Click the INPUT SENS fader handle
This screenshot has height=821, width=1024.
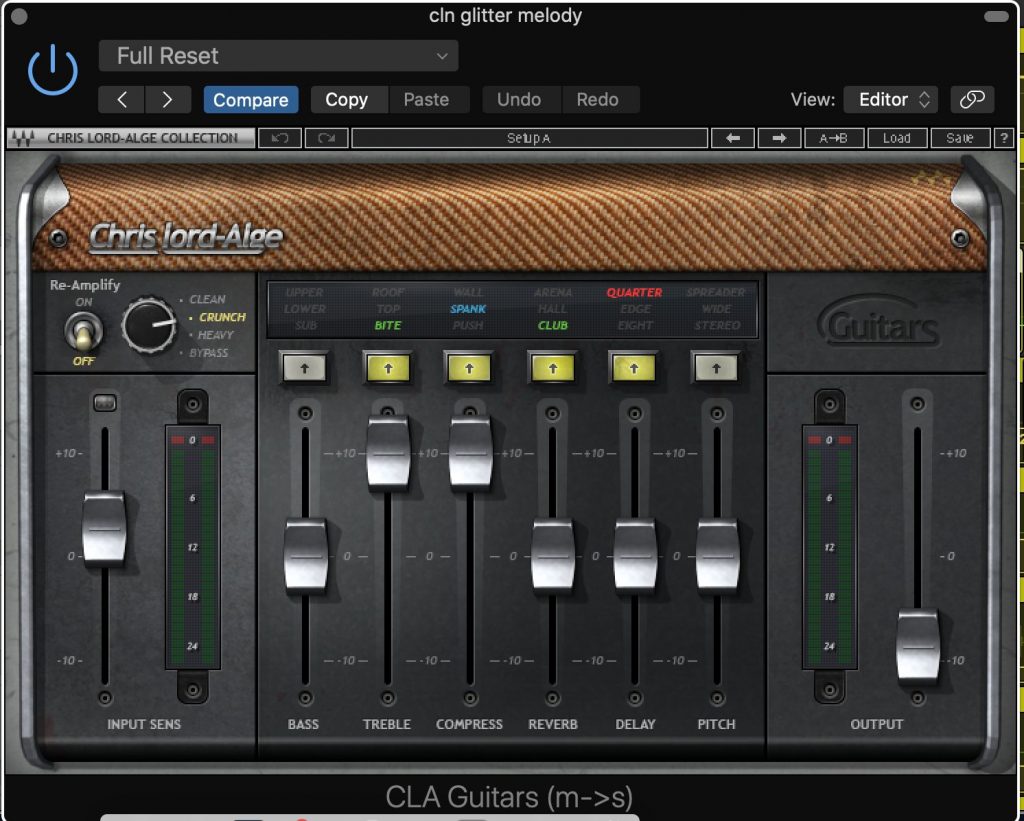[104, 528]
